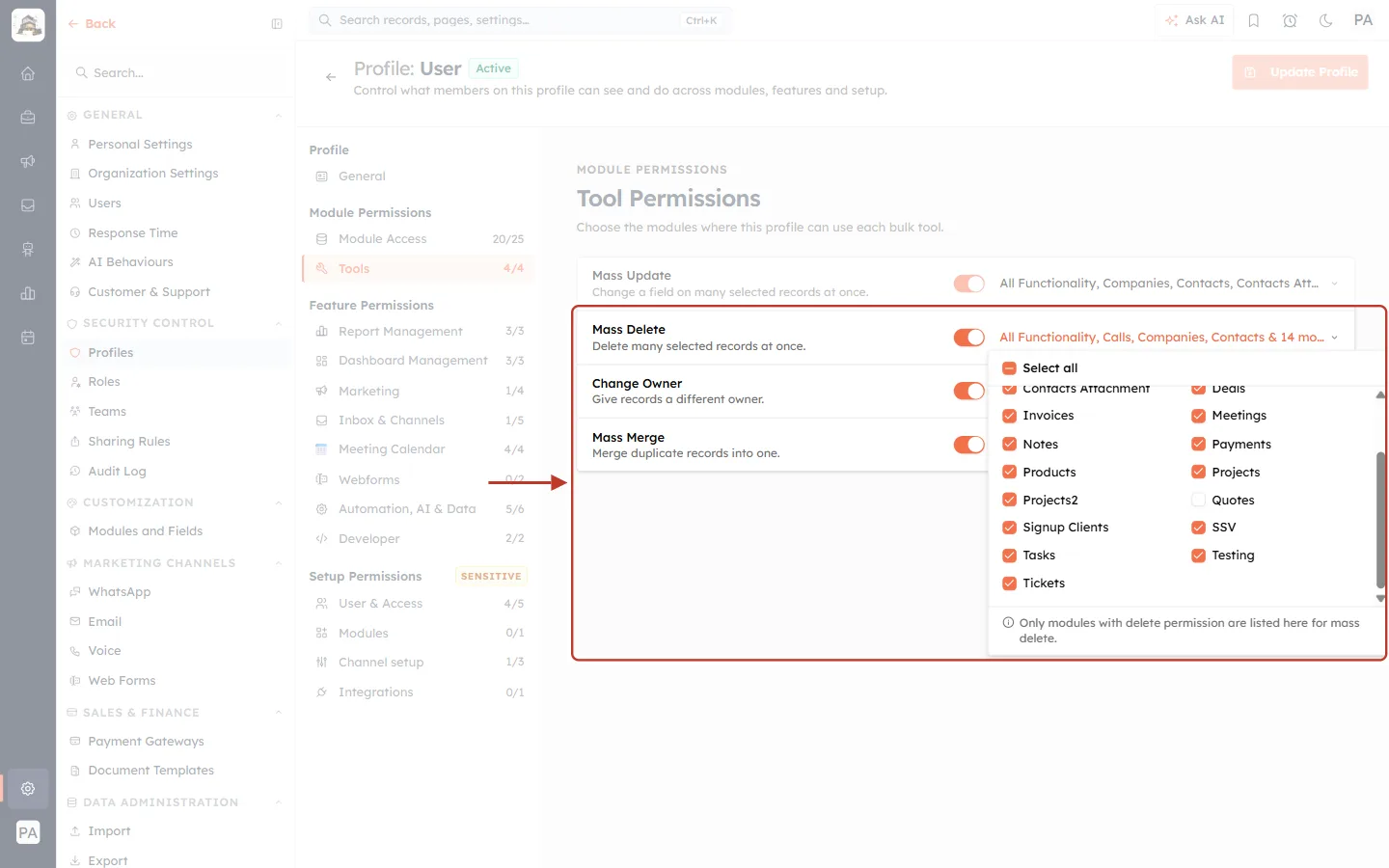Open the calendar icon in left rail
Viewport: 1389px width, 868px height.
(28, 338)
